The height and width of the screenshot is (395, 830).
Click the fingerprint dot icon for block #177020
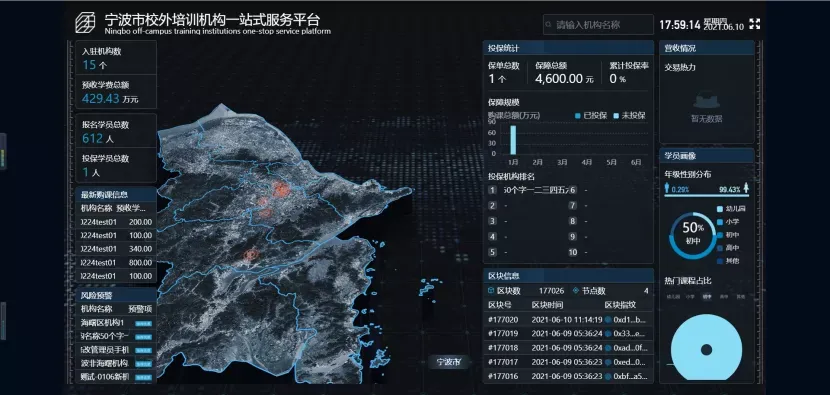click(x=608, y=320)
